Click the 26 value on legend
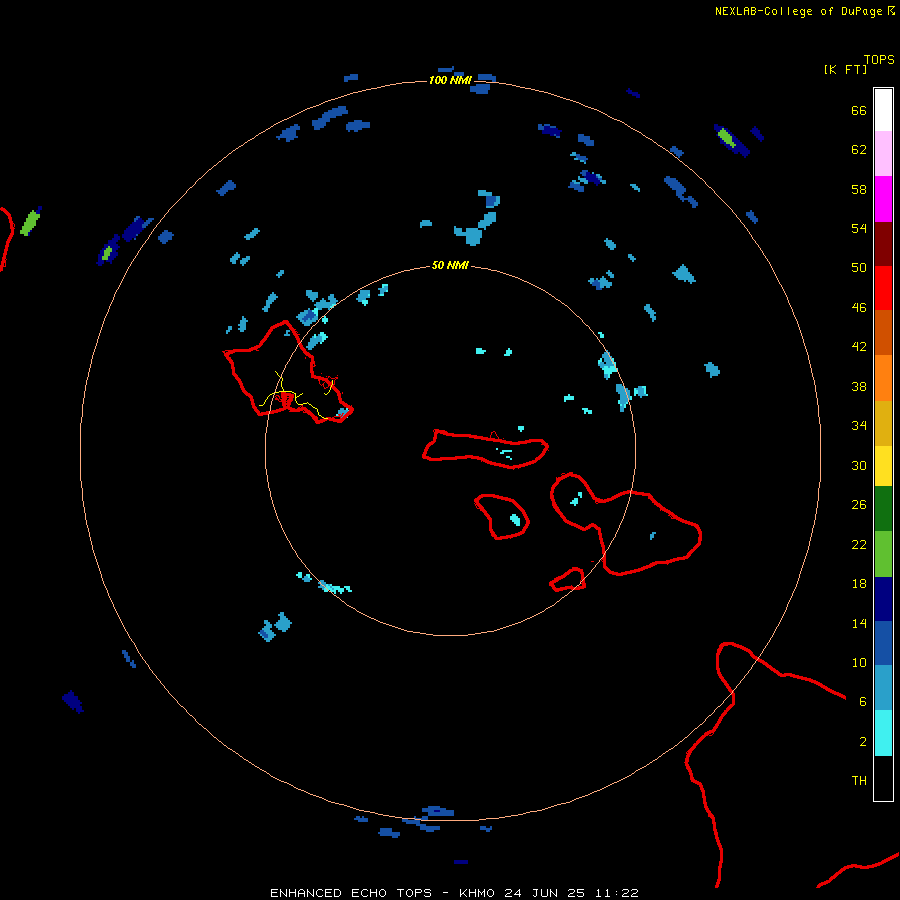Image resolution: width=900 pixels, height=900 pixels. [x=859, y=504]
